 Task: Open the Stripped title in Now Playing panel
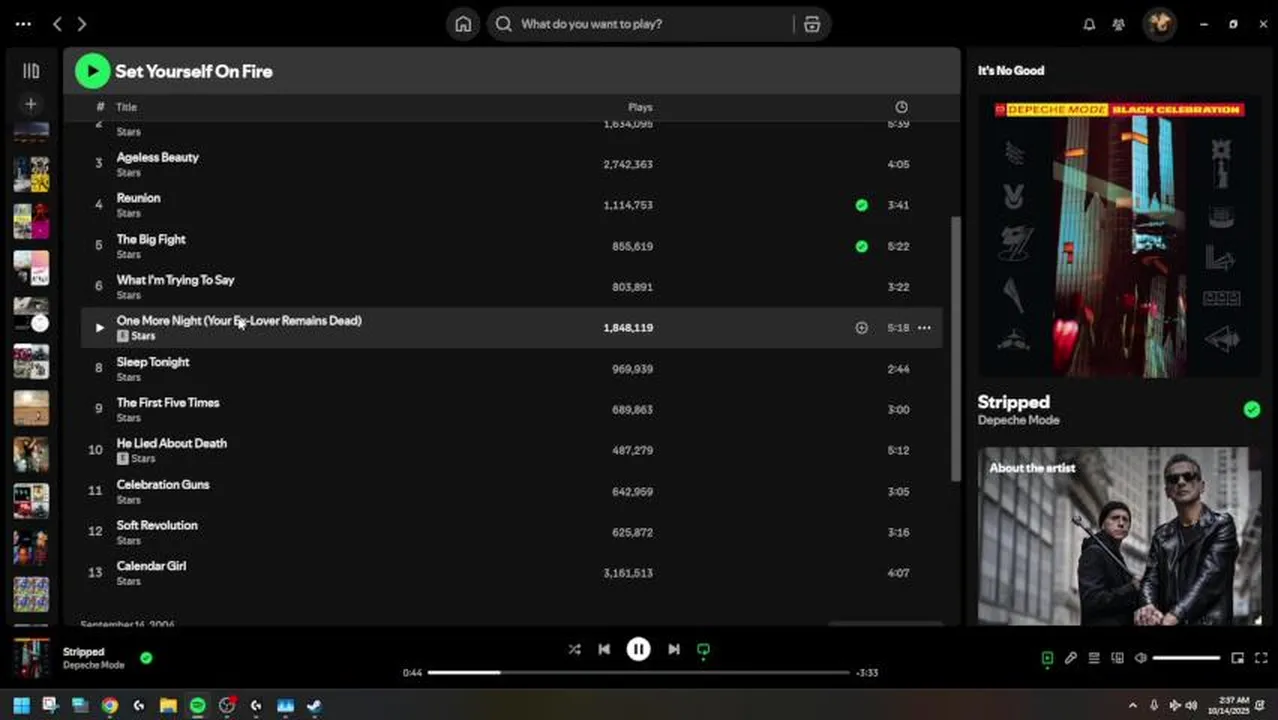click(1013, 402)
